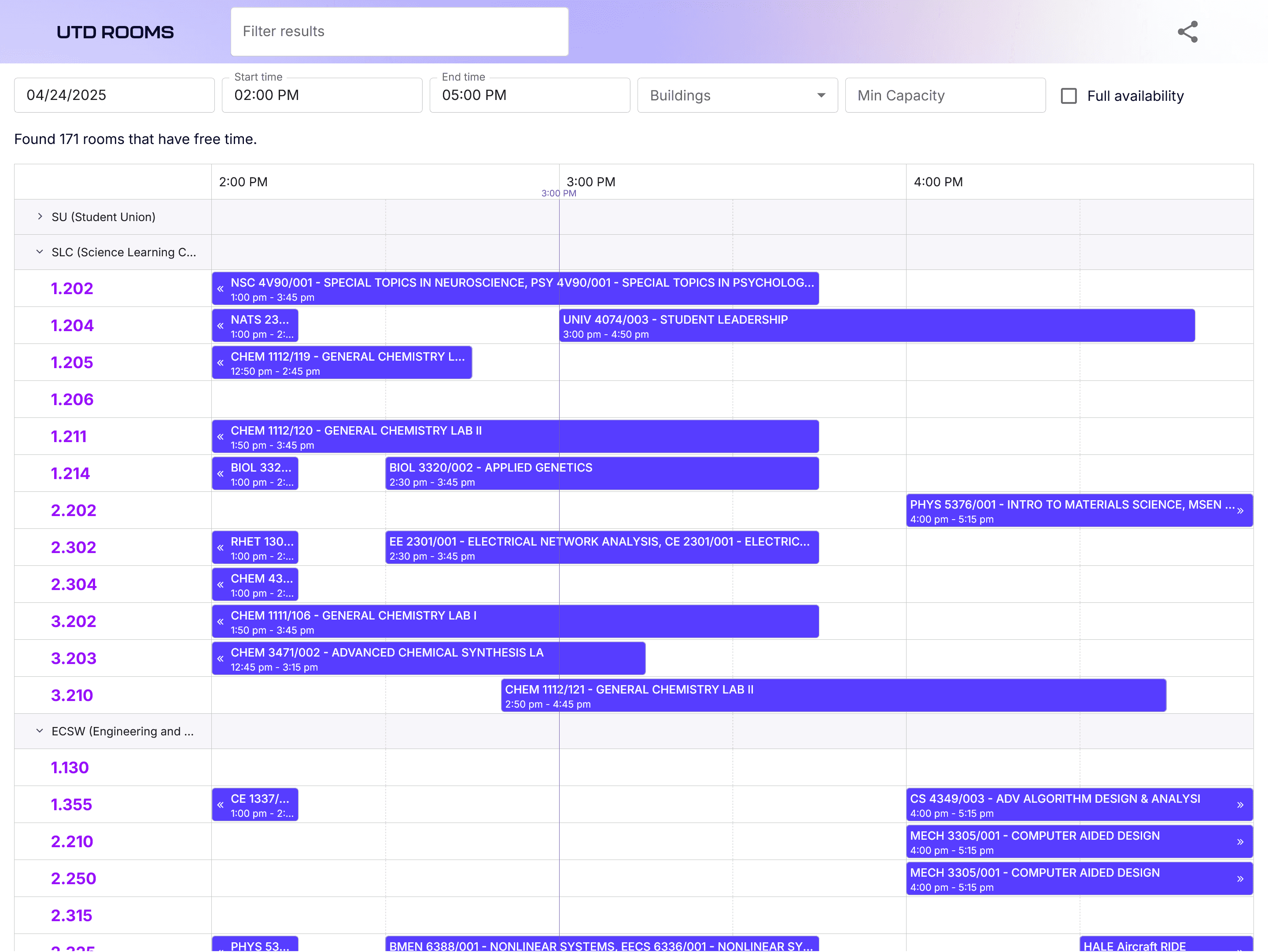Click the UTD ROOMS logo

tap(114, 32)
